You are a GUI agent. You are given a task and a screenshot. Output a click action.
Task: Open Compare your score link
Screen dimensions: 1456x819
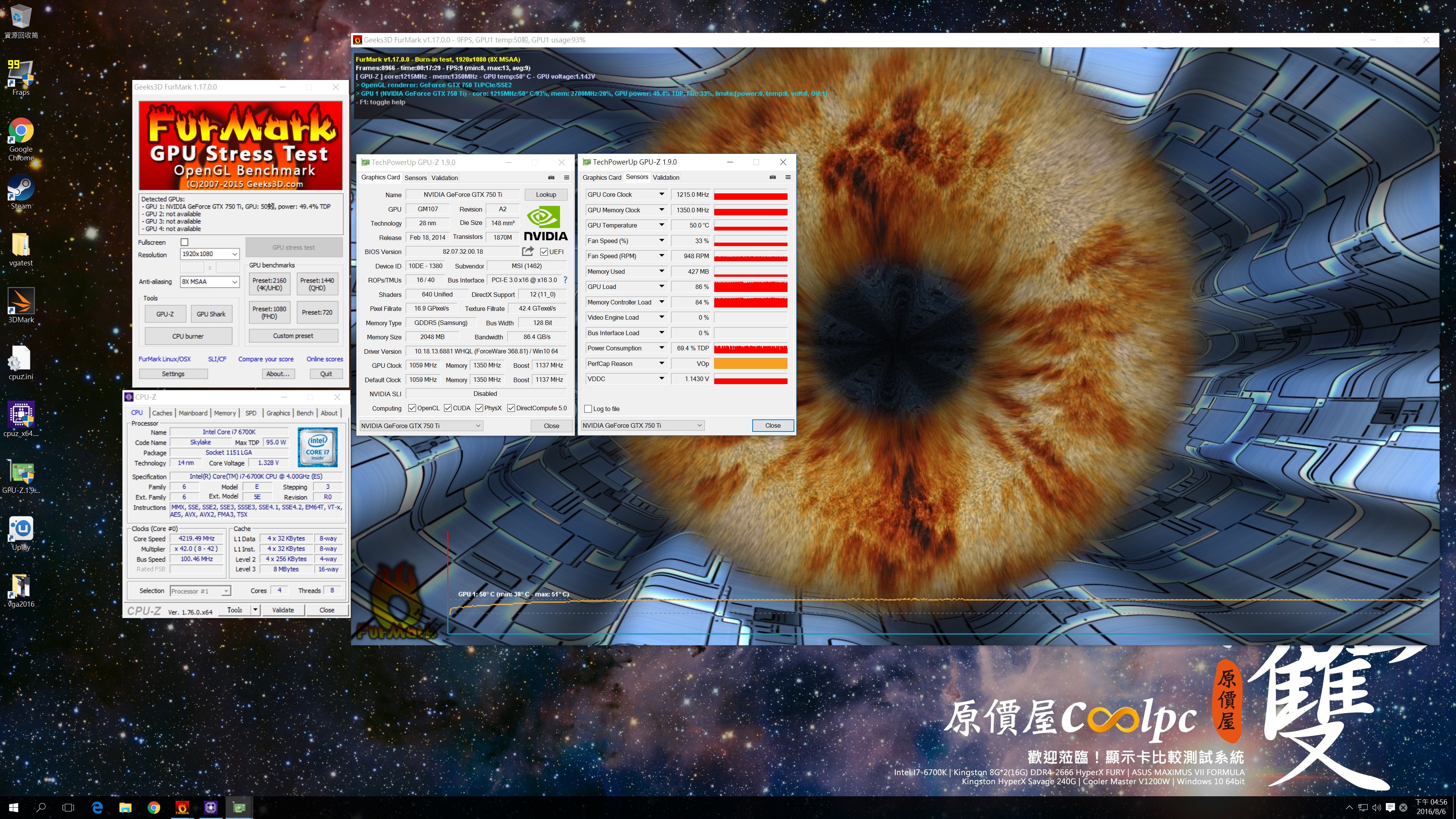(266, 359)
